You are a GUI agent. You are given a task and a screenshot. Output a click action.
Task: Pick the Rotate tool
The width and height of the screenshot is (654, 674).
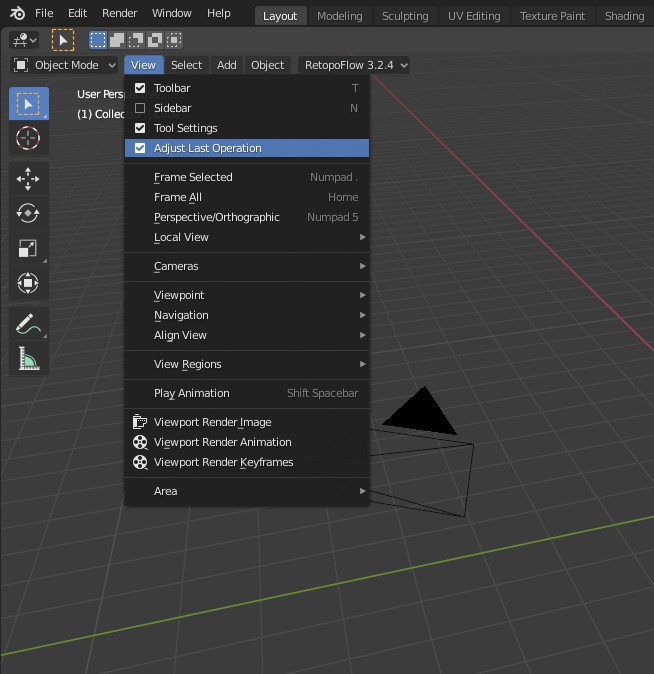tap(28, 214)
